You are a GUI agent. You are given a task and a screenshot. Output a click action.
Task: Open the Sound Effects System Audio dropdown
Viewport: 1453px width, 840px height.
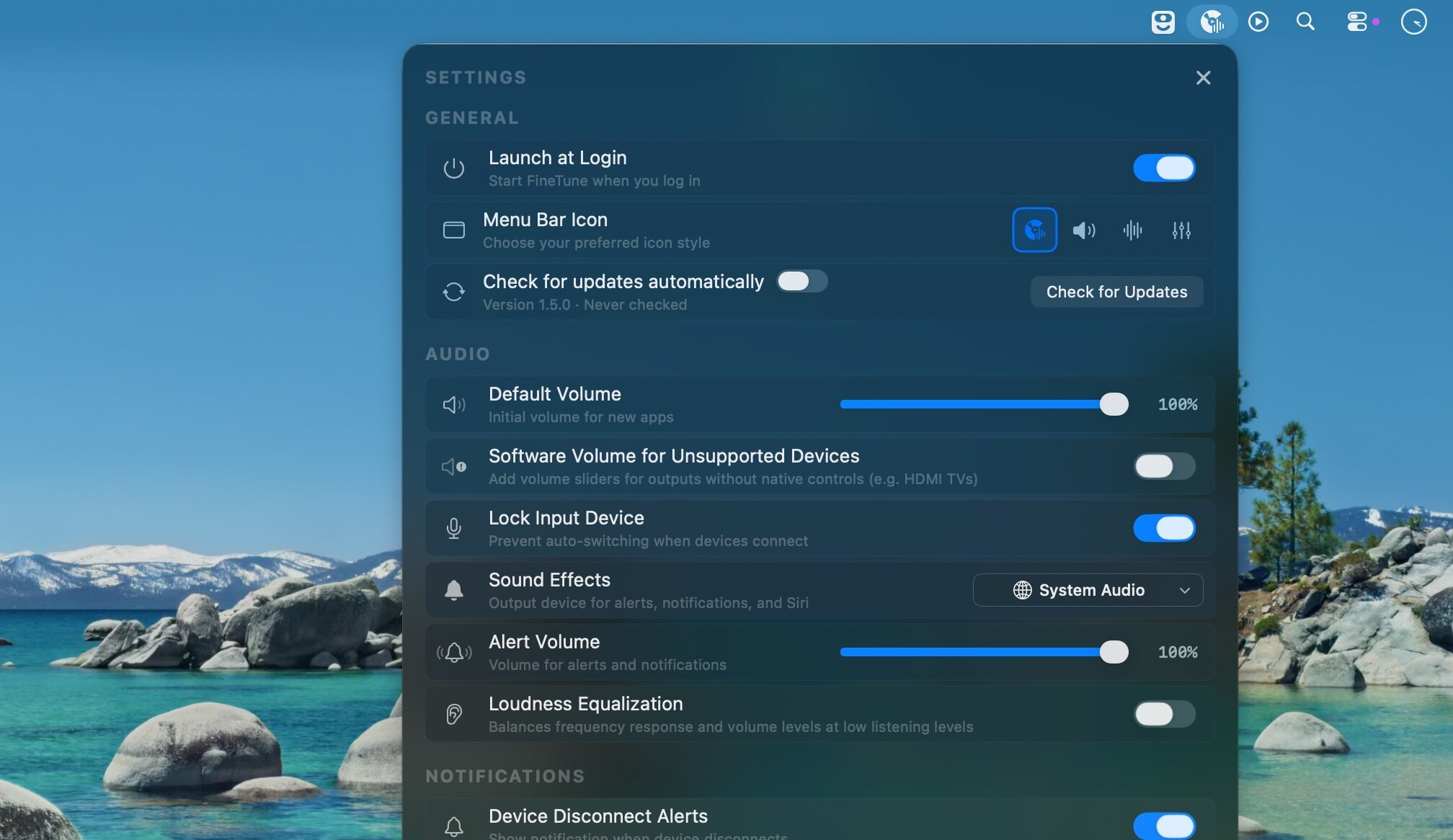(x=1087, y=590)
